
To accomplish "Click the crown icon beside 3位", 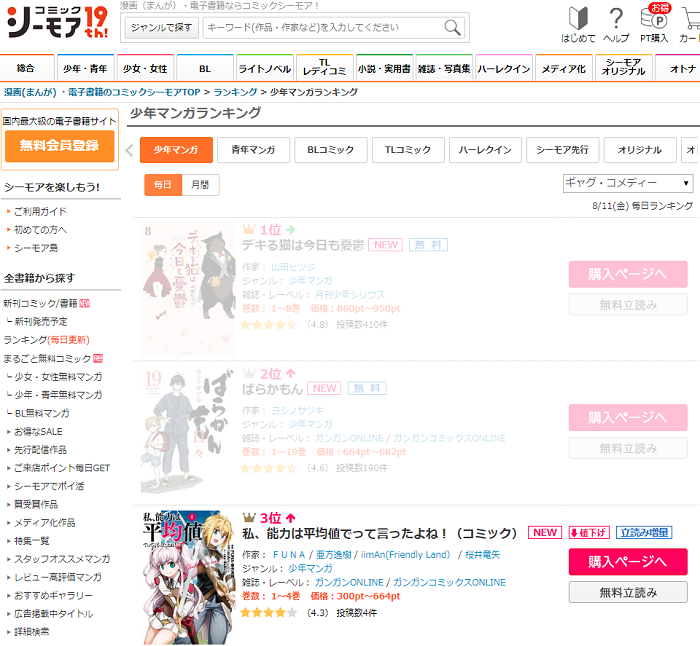I will [x=249, y=518].
